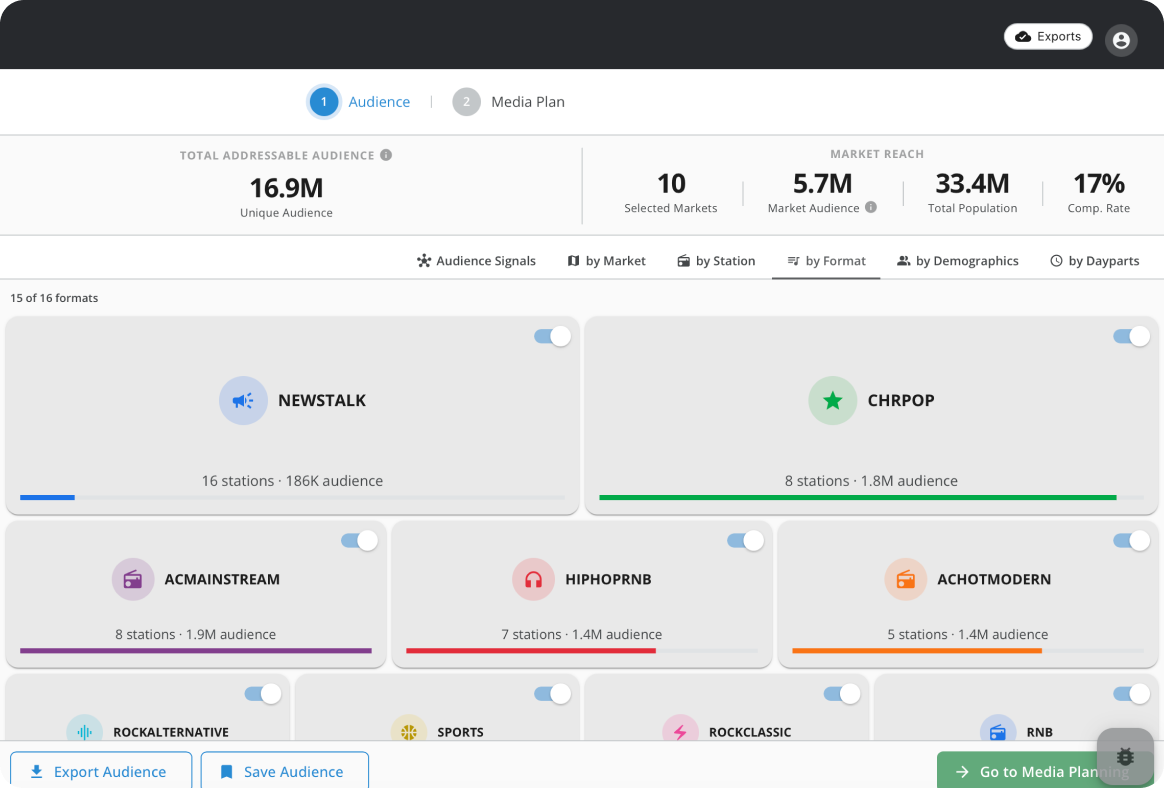Open the Exports button

click(x=1048, y=36)
